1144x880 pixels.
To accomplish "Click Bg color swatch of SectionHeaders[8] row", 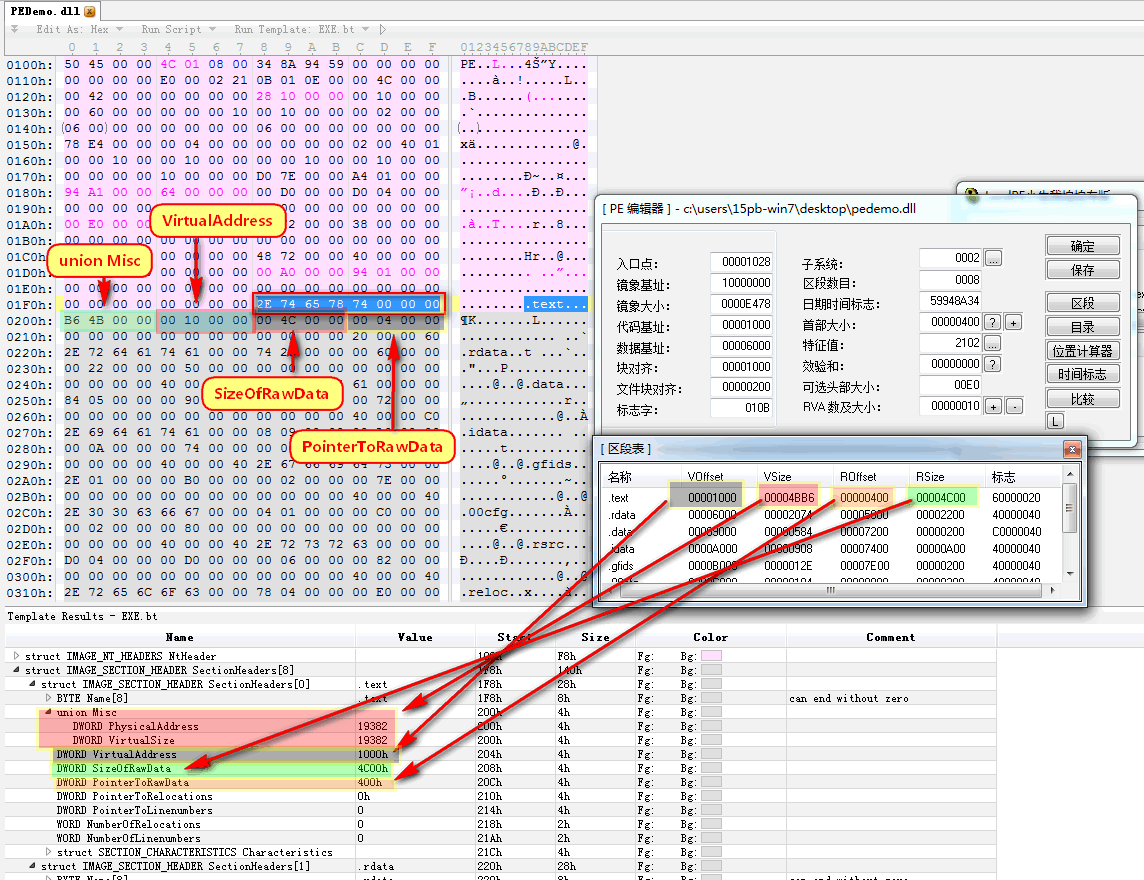I will pyautogui.click(x=711, y=670).
